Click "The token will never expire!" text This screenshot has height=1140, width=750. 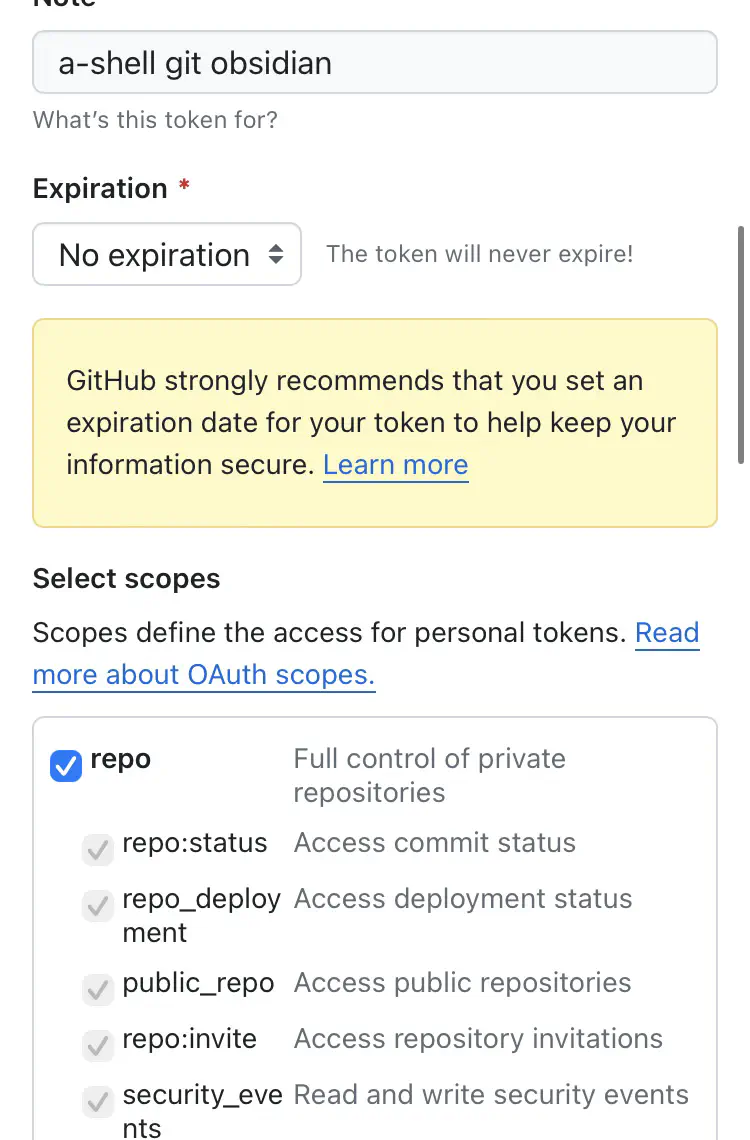click(479, 254)
